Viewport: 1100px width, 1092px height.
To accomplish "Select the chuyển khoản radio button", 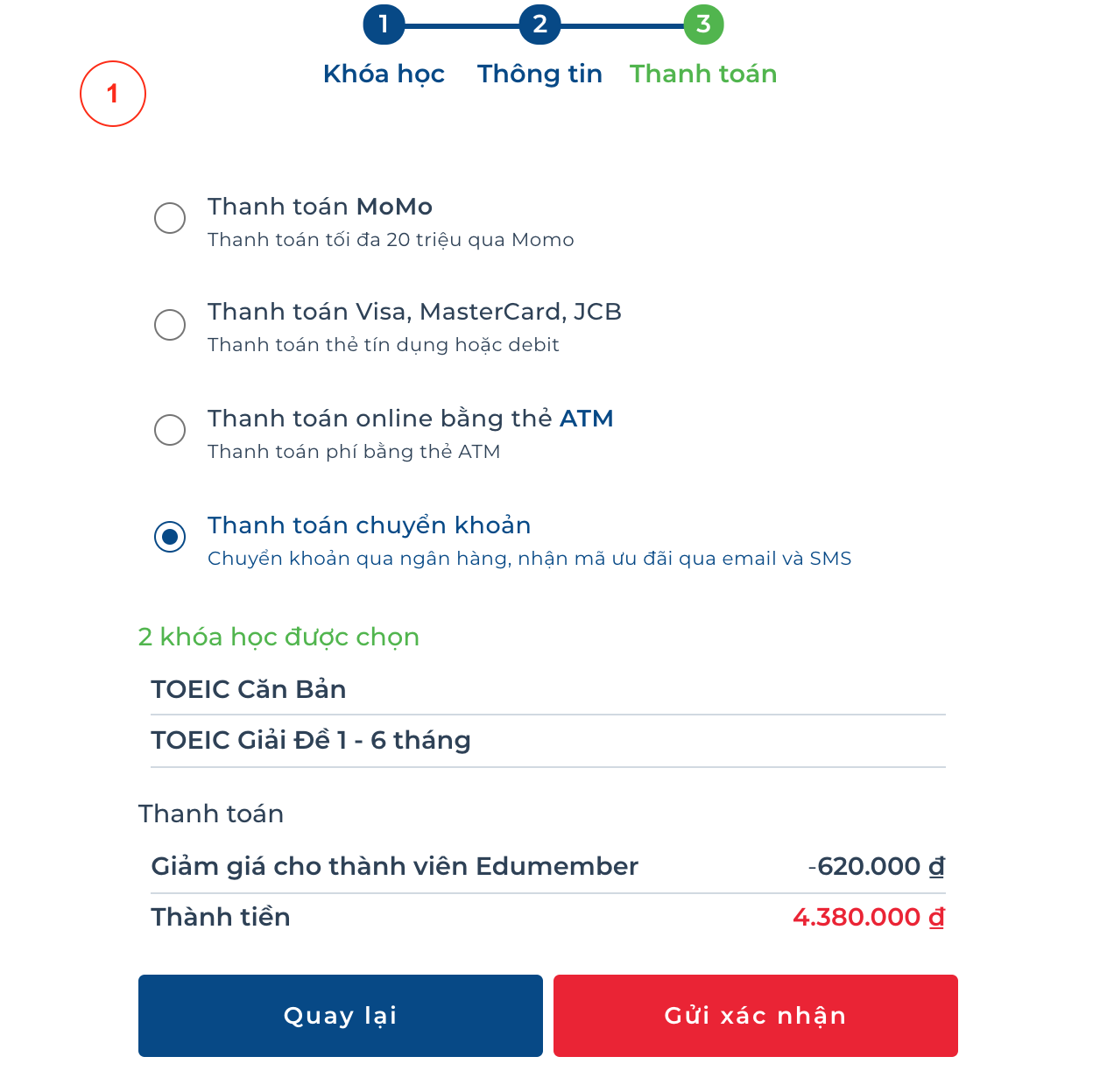I will (170, 537).
